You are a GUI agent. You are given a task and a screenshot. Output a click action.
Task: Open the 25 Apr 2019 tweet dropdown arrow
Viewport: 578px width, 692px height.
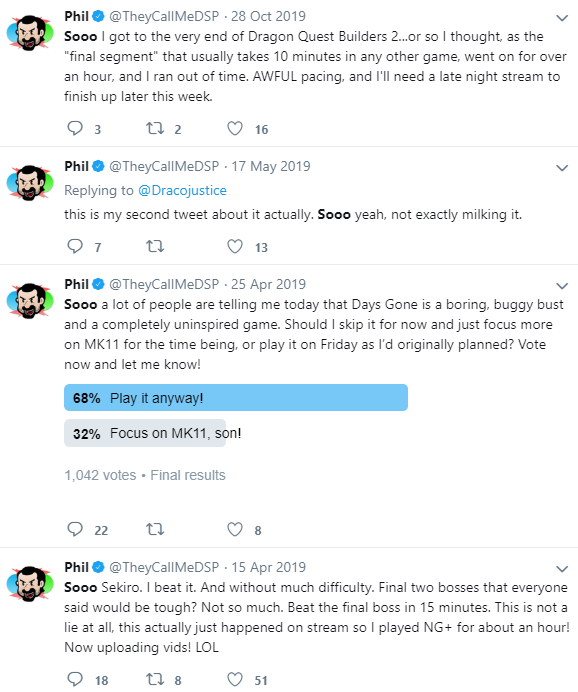562,286
